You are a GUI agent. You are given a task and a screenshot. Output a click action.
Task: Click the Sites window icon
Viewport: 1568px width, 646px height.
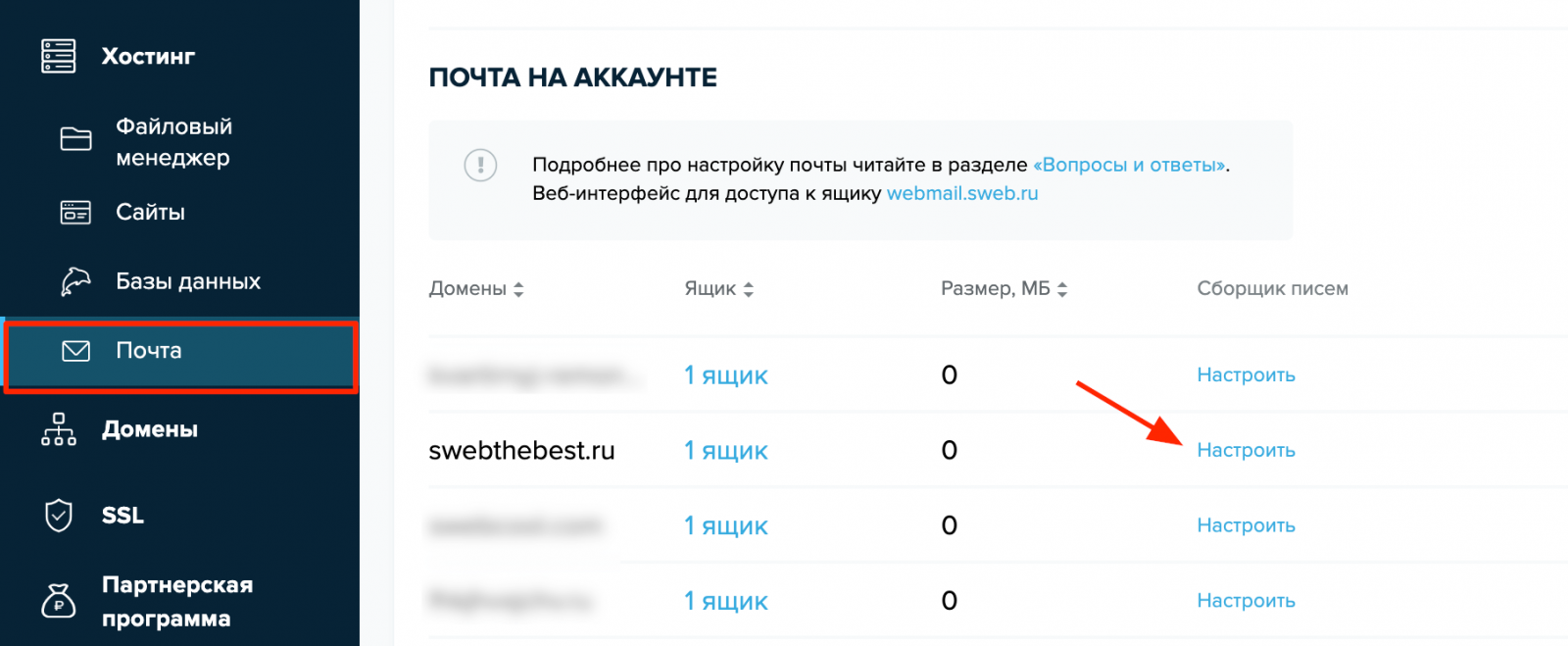click(75, 212)
